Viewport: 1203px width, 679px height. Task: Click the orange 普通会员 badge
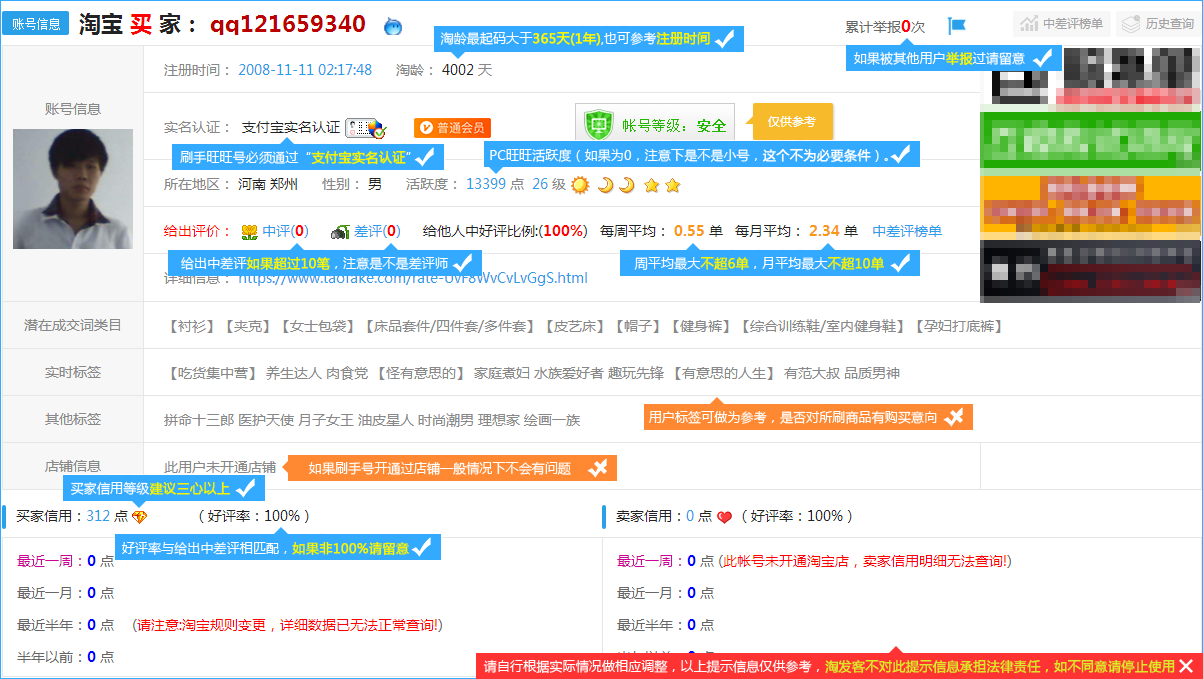coord(452,128)
